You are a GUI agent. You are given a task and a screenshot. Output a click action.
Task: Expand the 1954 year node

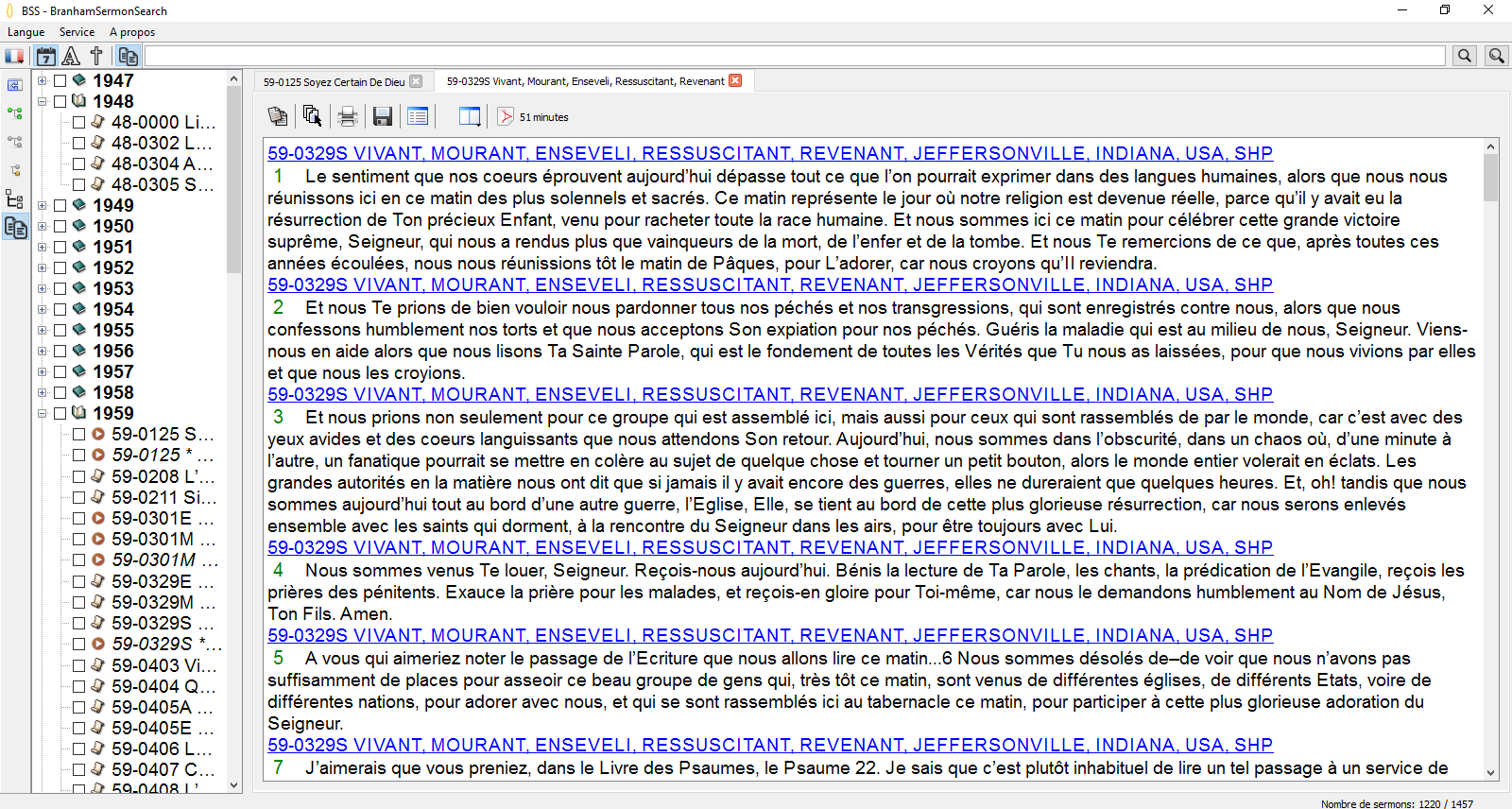point(42,309)
